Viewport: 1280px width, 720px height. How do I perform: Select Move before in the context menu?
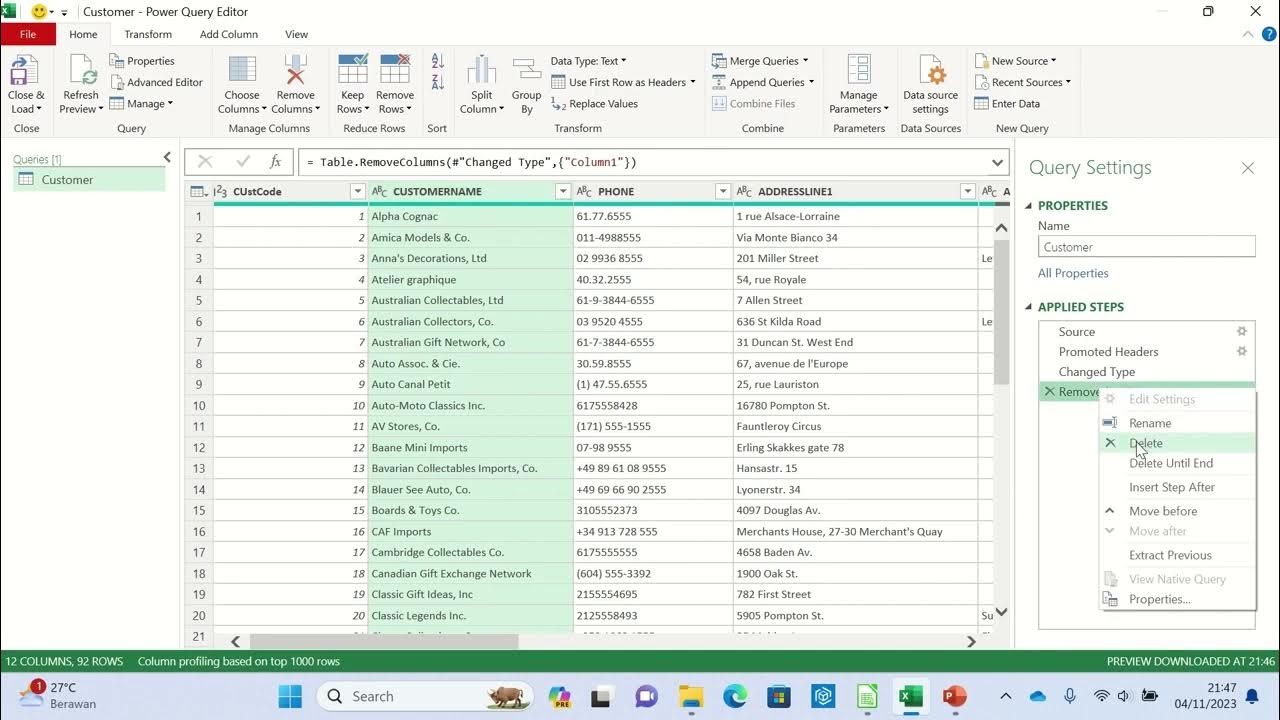tap(1177, 511)
